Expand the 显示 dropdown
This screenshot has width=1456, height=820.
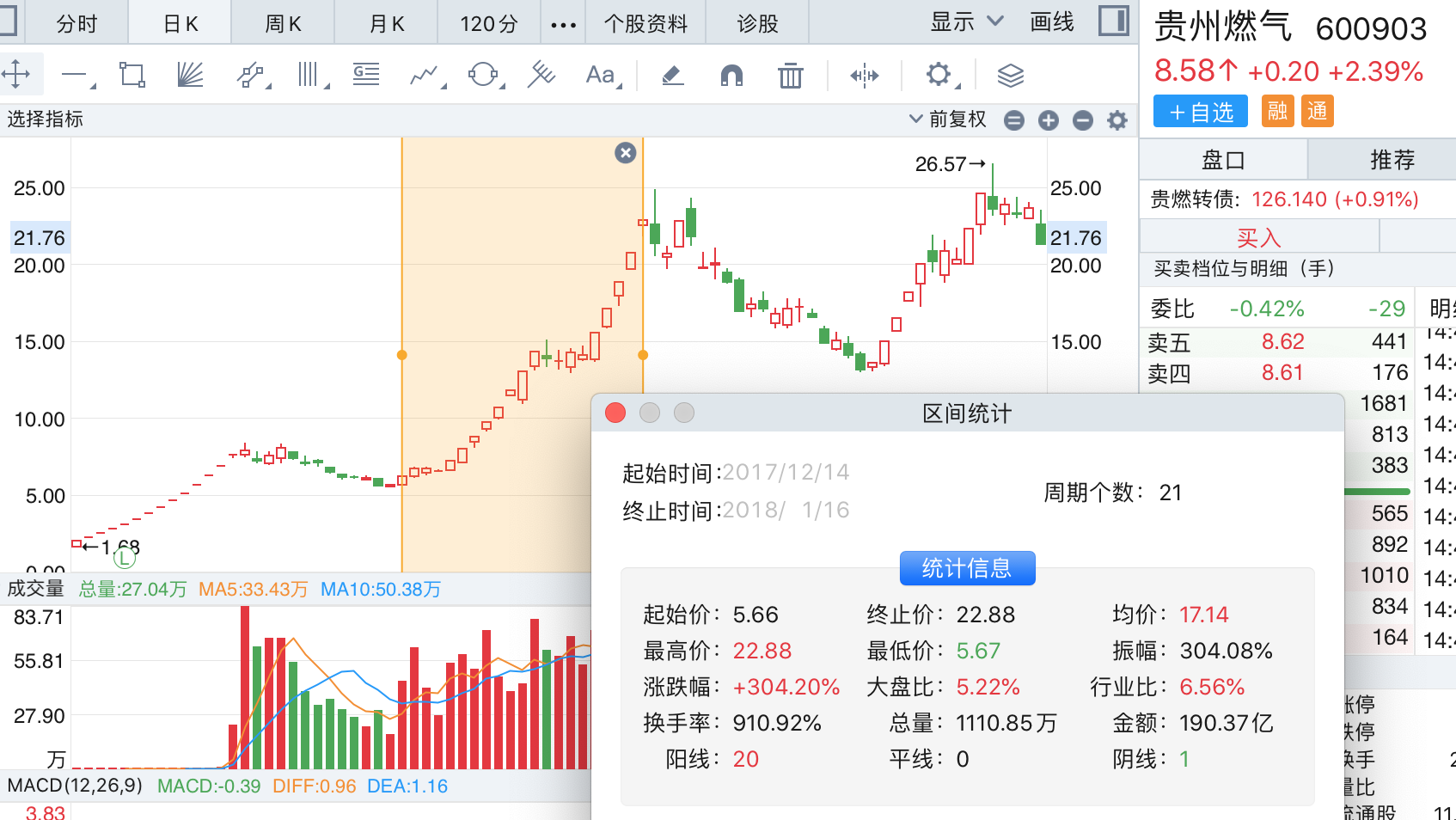[966, 22]
